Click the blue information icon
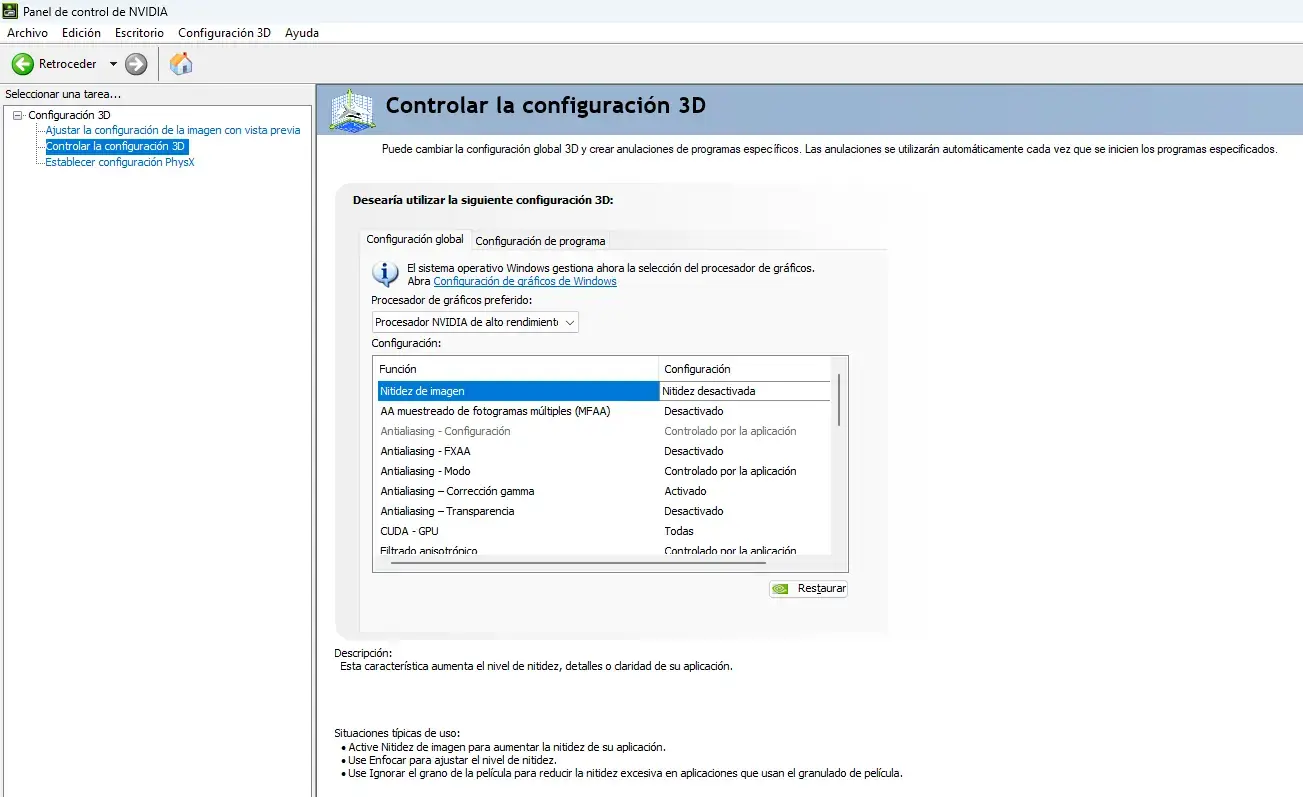 tap(385, 273)
